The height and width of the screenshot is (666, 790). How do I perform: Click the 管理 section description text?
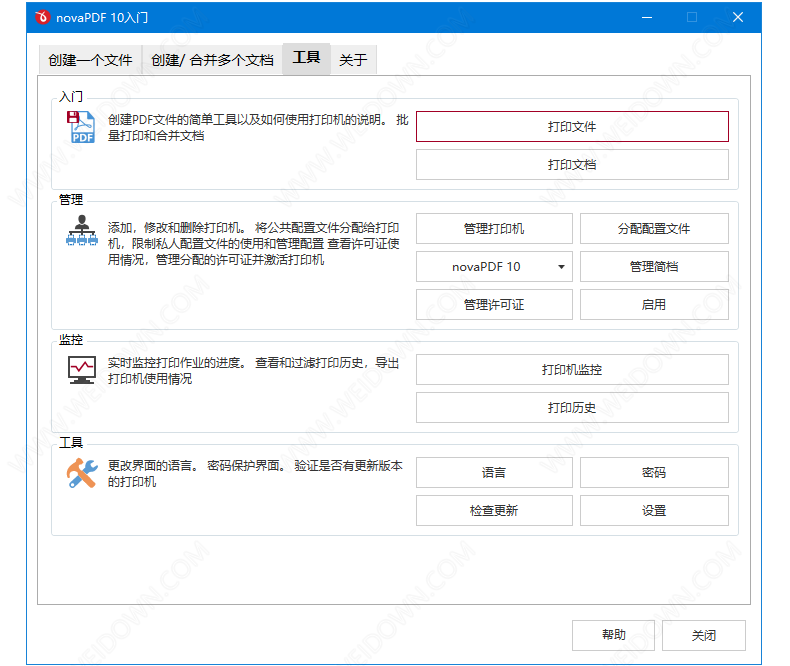click(x=253, y=244)
